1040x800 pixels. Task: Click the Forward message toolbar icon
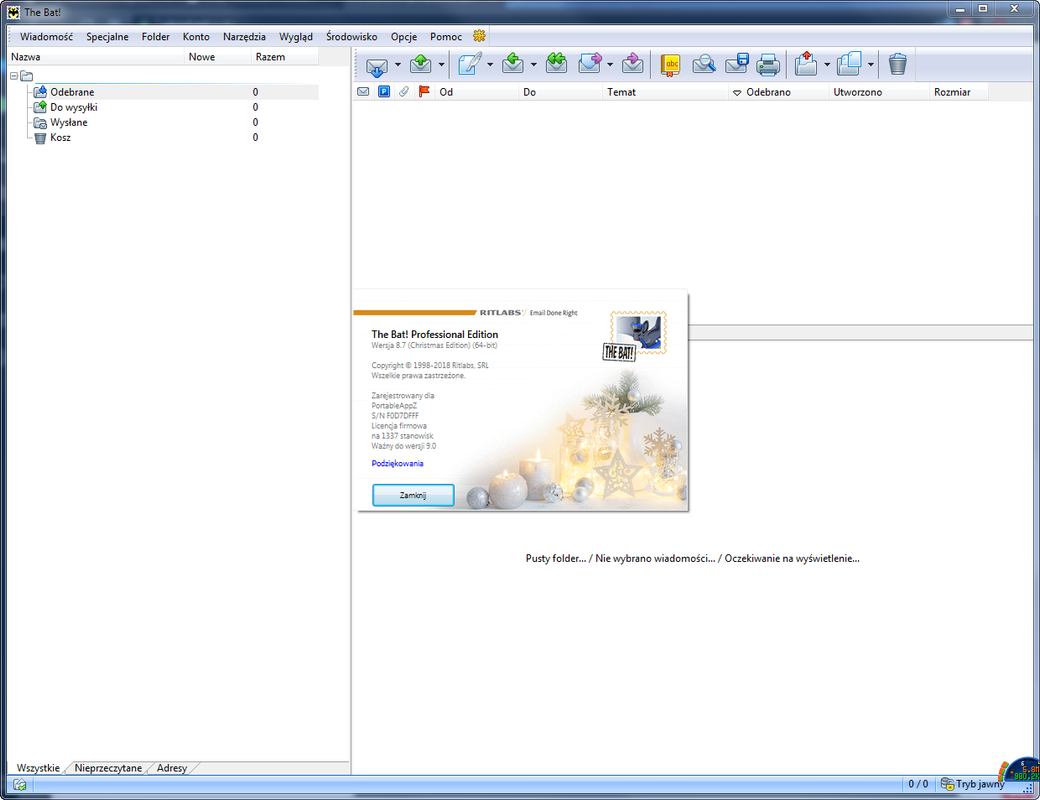pos(590,64)
